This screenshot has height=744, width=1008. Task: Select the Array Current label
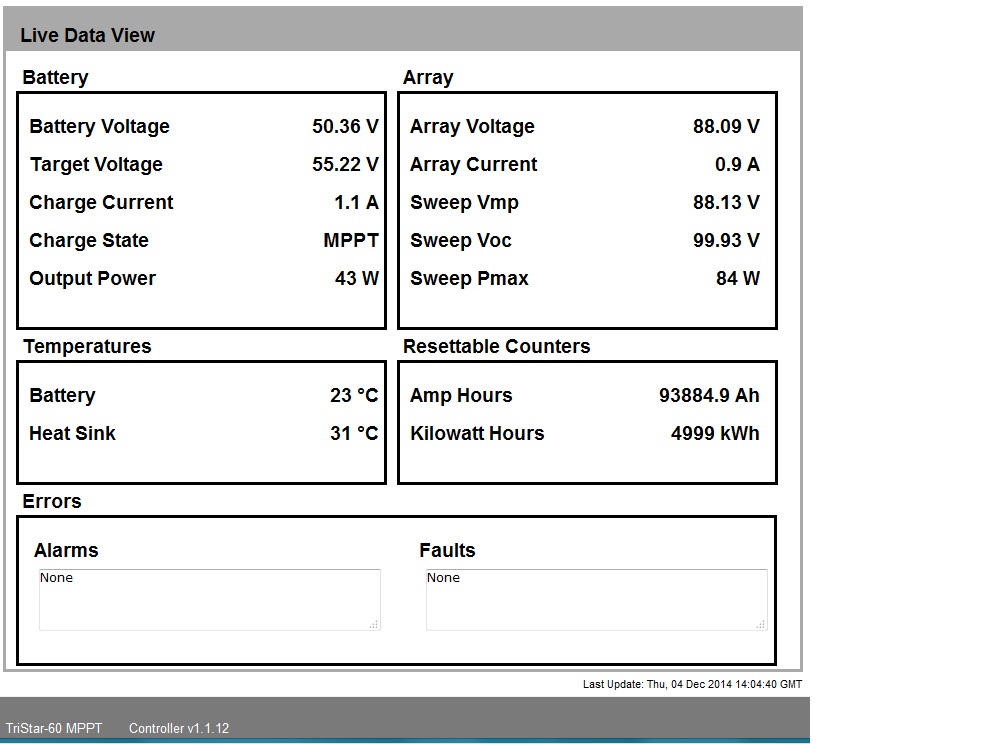[x=473, y=165]
